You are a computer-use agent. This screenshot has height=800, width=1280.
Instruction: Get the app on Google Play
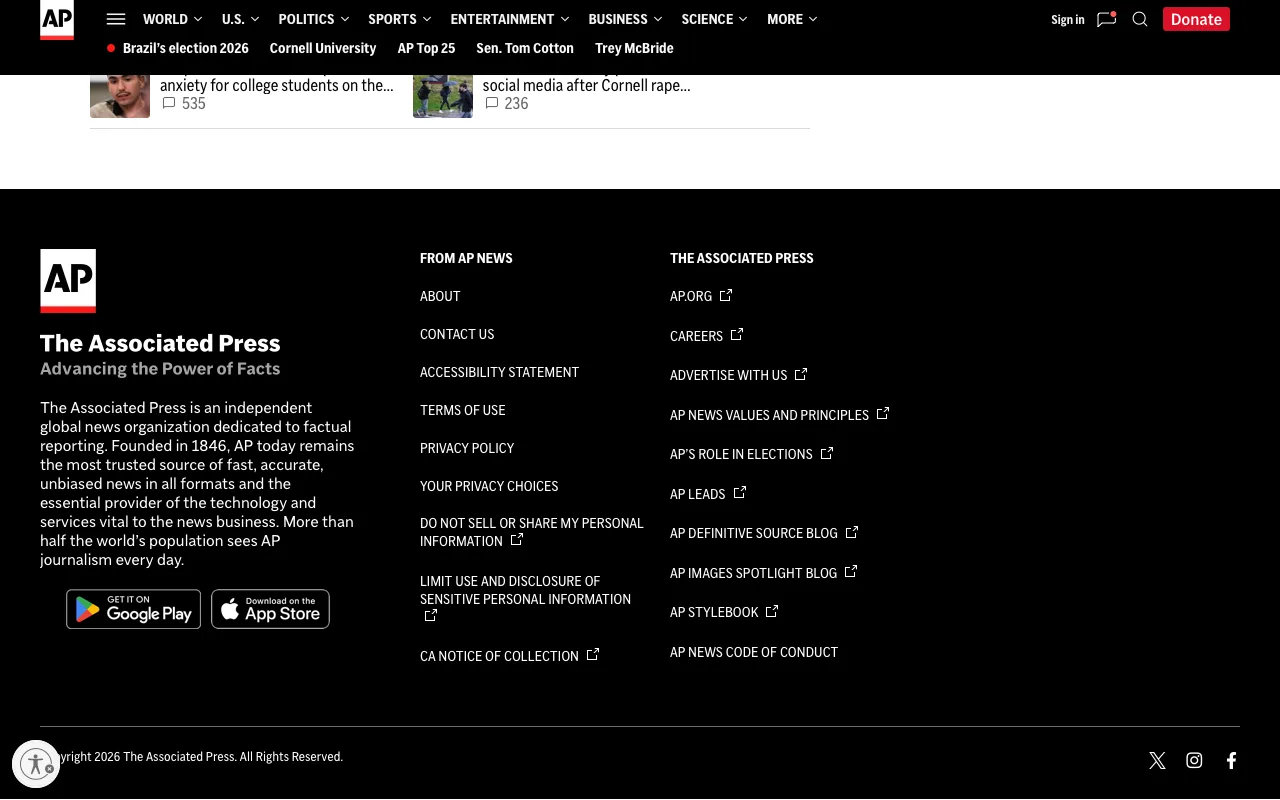coord(133,609)
